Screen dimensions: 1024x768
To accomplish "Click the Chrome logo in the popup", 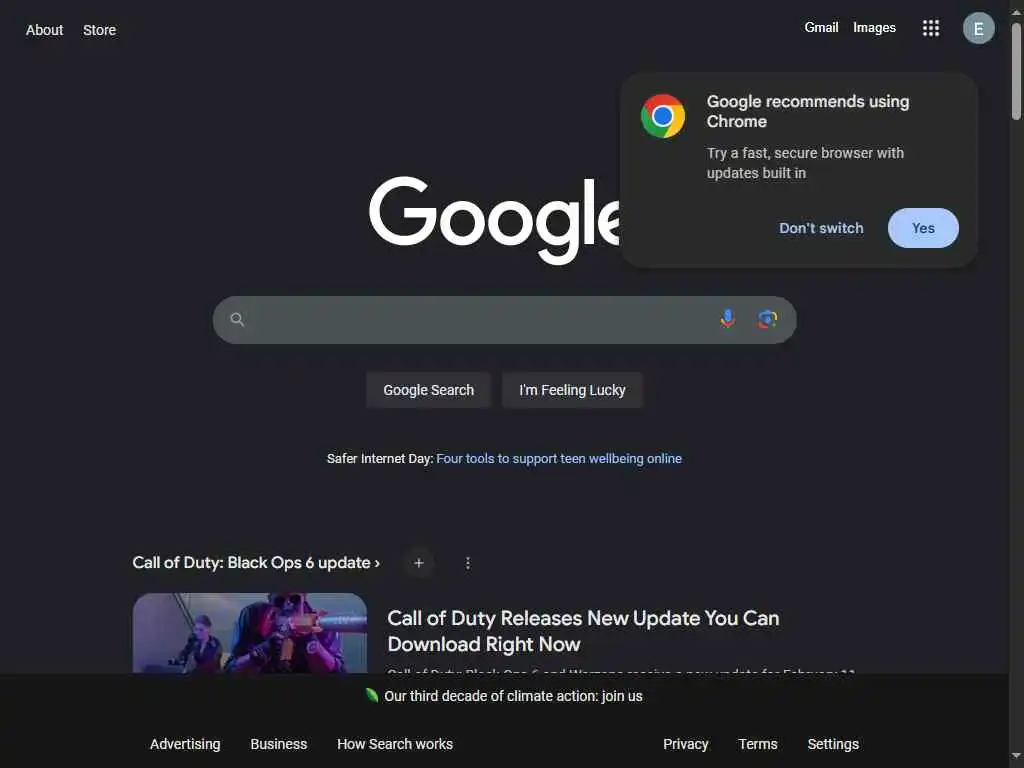I will (x=663, y=116).
